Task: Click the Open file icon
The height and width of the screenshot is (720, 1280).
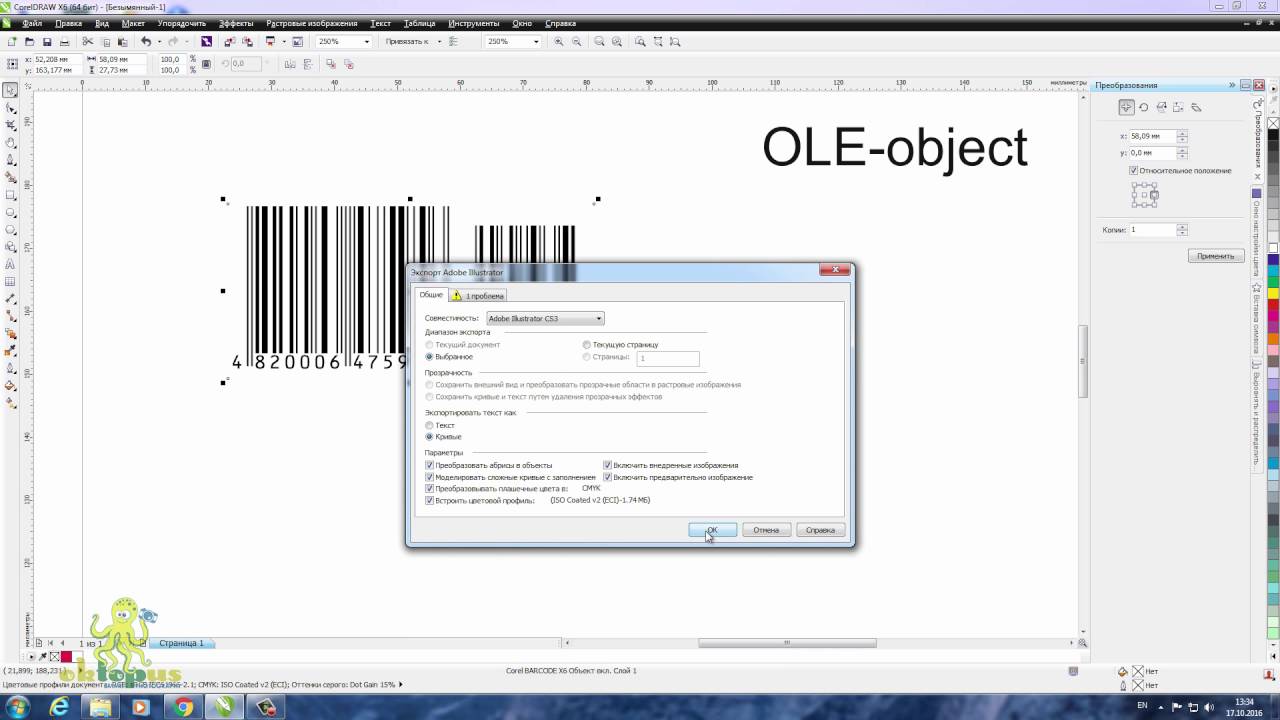Action: click(29, 42)
